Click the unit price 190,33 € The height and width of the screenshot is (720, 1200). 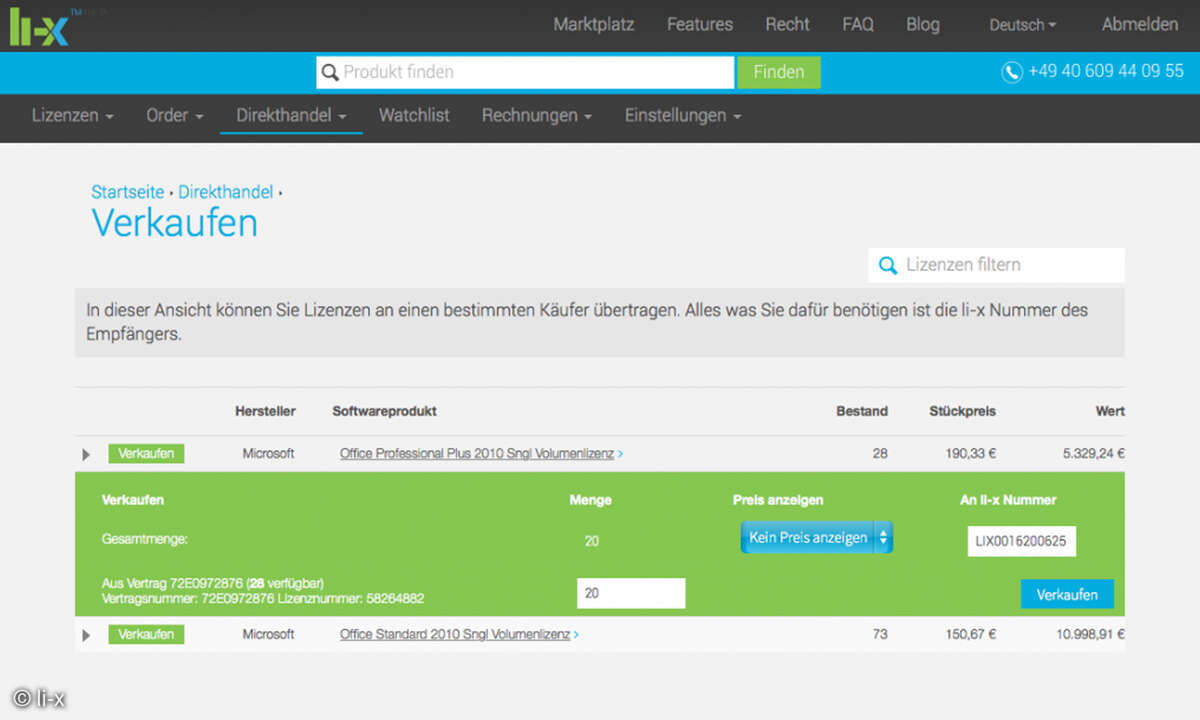pos(971,454)
